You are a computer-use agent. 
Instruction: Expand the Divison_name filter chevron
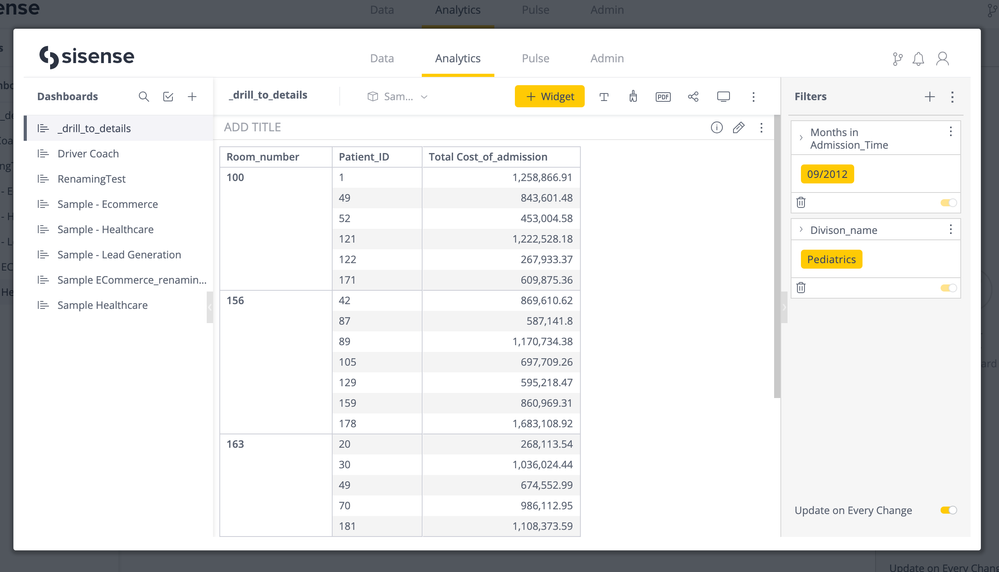point(801,230)
